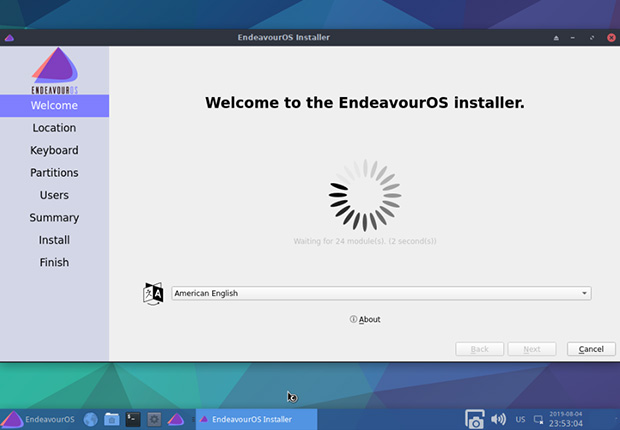Viewport: 620px width, 430px height.
Task: Click the network connection tray icon
Action: pos(539,419)
